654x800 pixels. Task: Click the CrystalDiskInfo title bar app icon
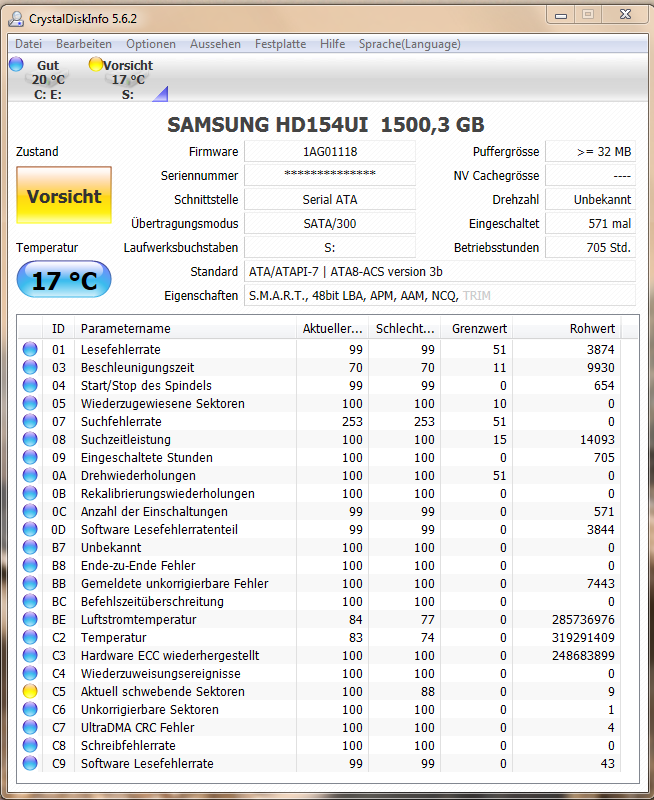point(16,19)
